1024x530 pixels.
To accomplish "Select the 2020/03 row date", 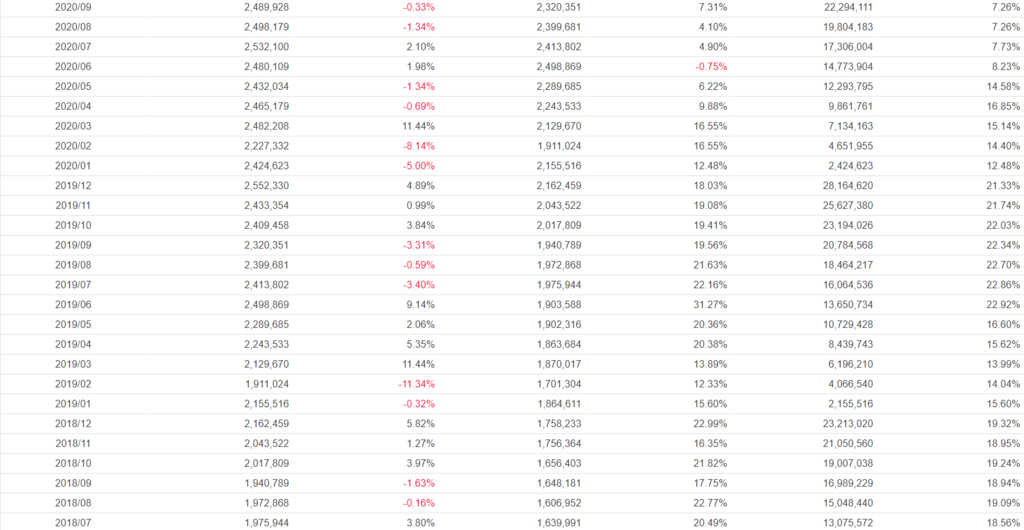I will [72, 126].
